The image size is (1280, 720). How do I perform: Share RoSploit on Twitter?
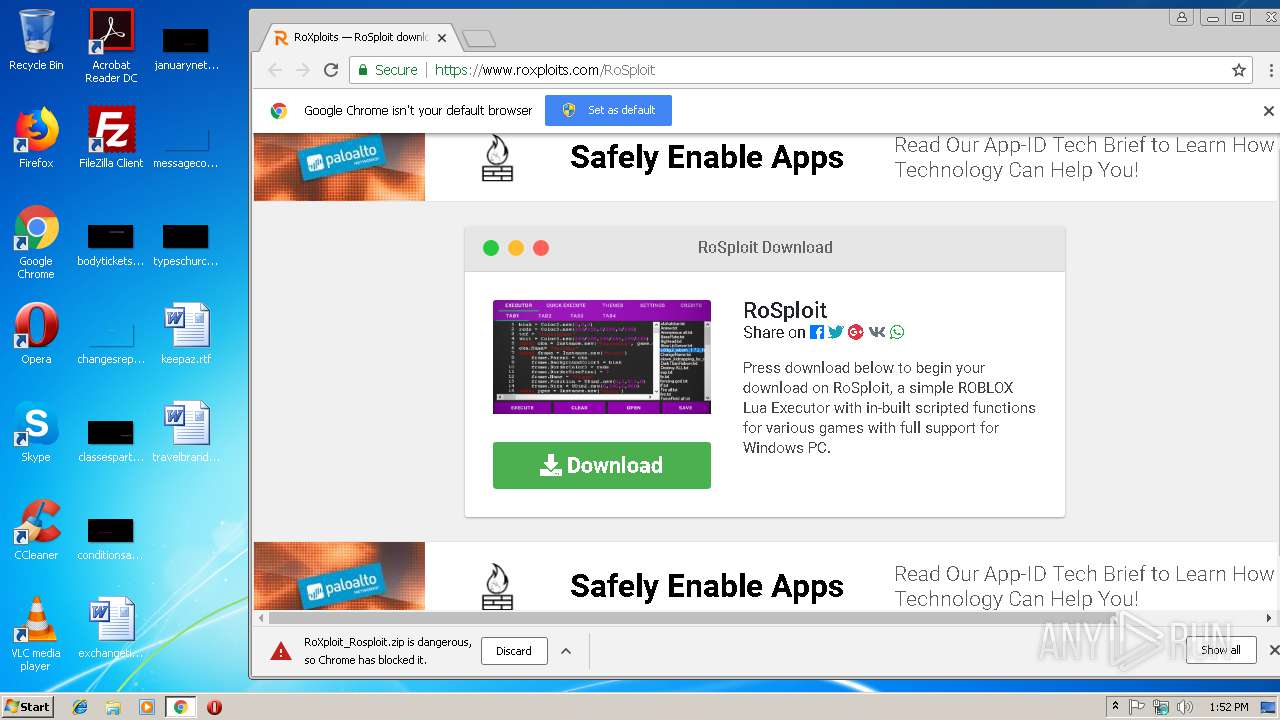click(836, 332)
